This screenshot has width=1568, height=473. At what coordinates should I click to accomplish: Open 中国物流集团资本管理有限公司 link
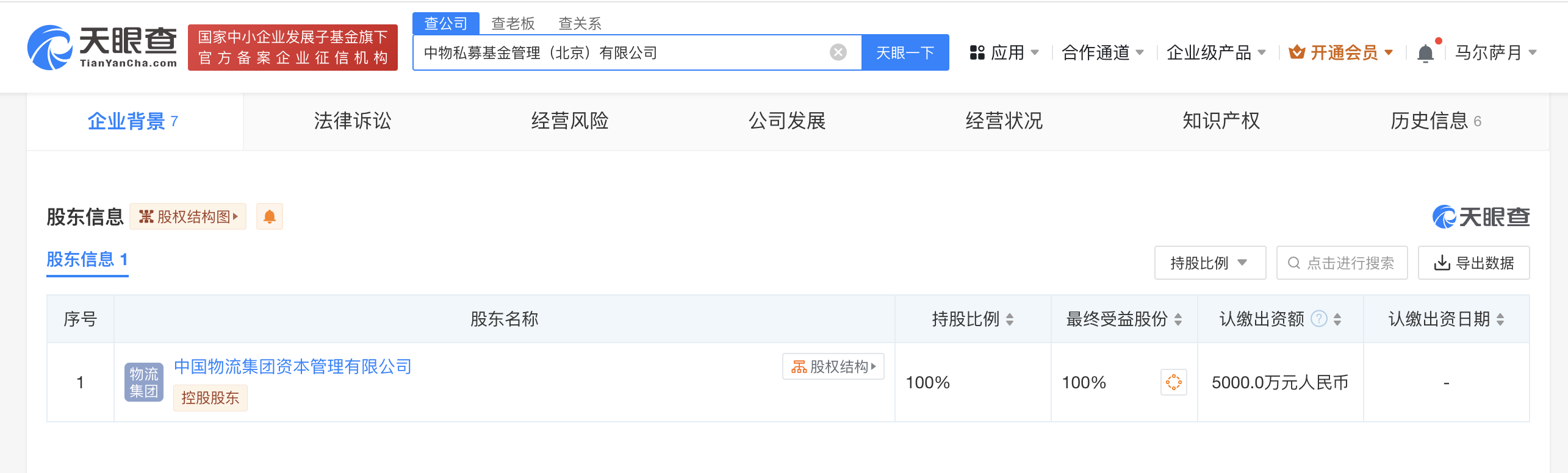coord(293,366)
